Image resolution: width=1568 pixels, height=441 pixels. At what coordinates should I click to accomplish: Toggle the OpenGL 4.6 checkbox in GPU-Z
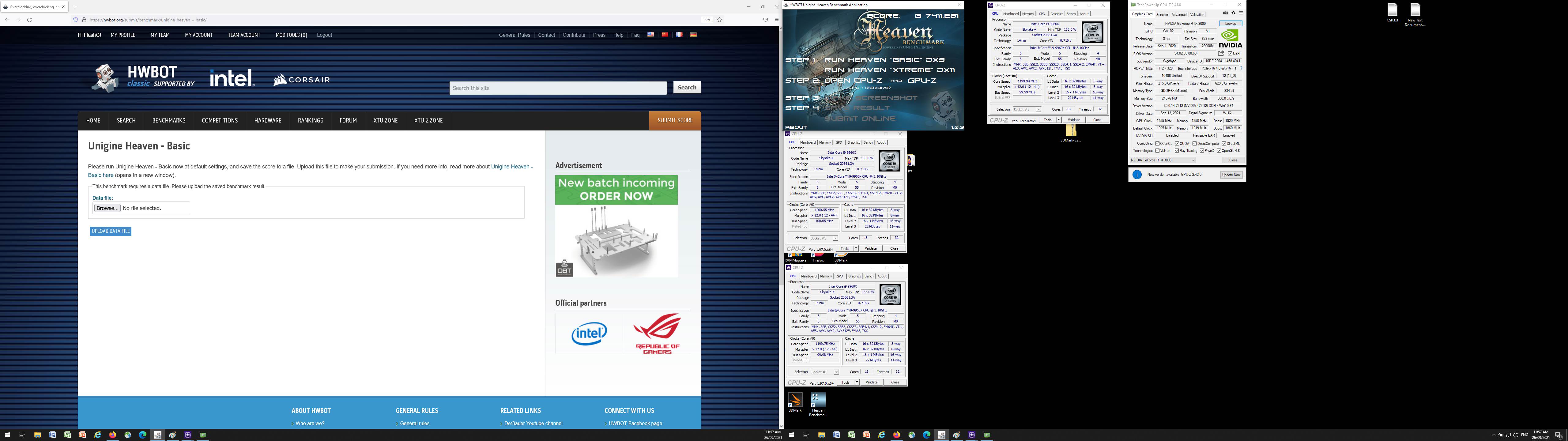1219,150
